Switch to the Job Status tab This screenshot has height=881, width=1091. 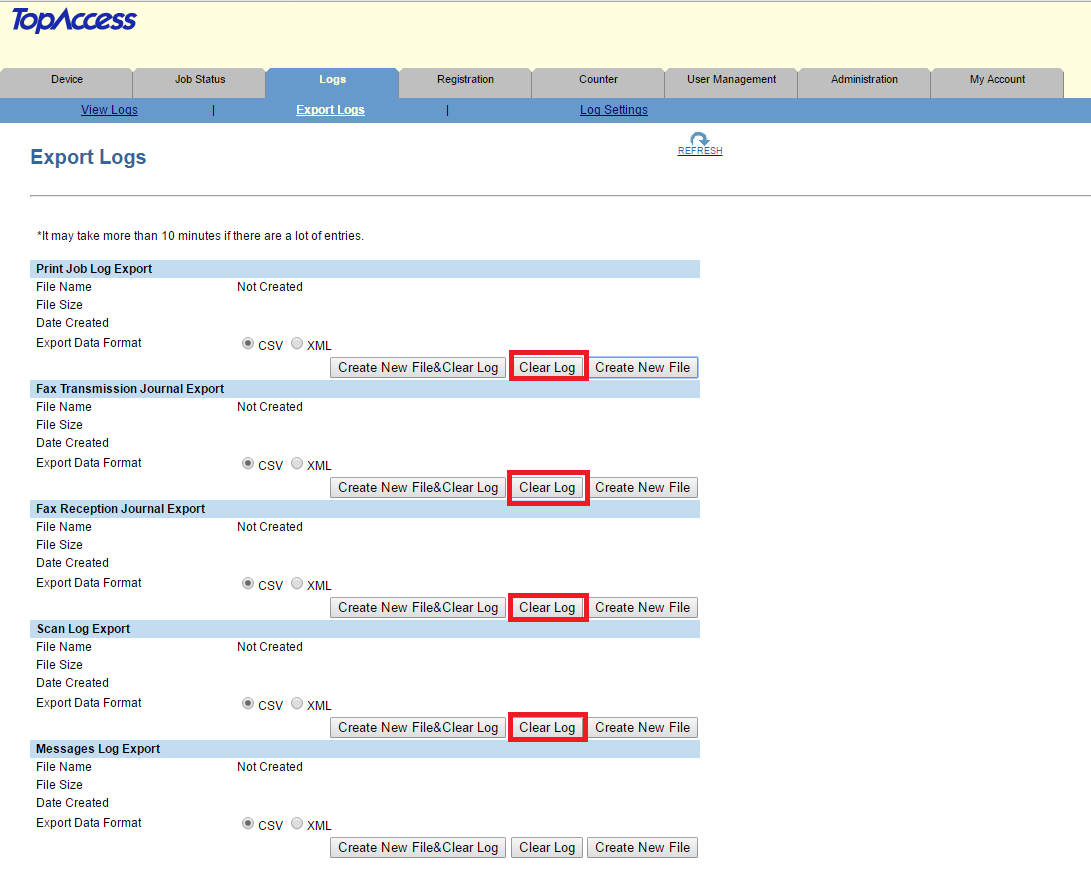[200, 80]
